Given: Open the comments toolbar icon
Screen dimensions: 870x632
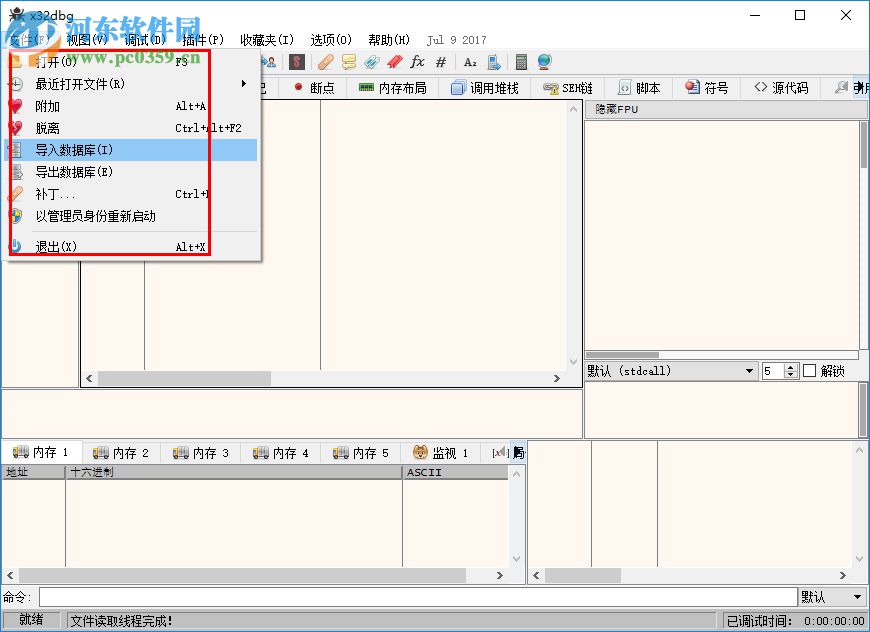Looking at the screenshot, I should [350, 62].
